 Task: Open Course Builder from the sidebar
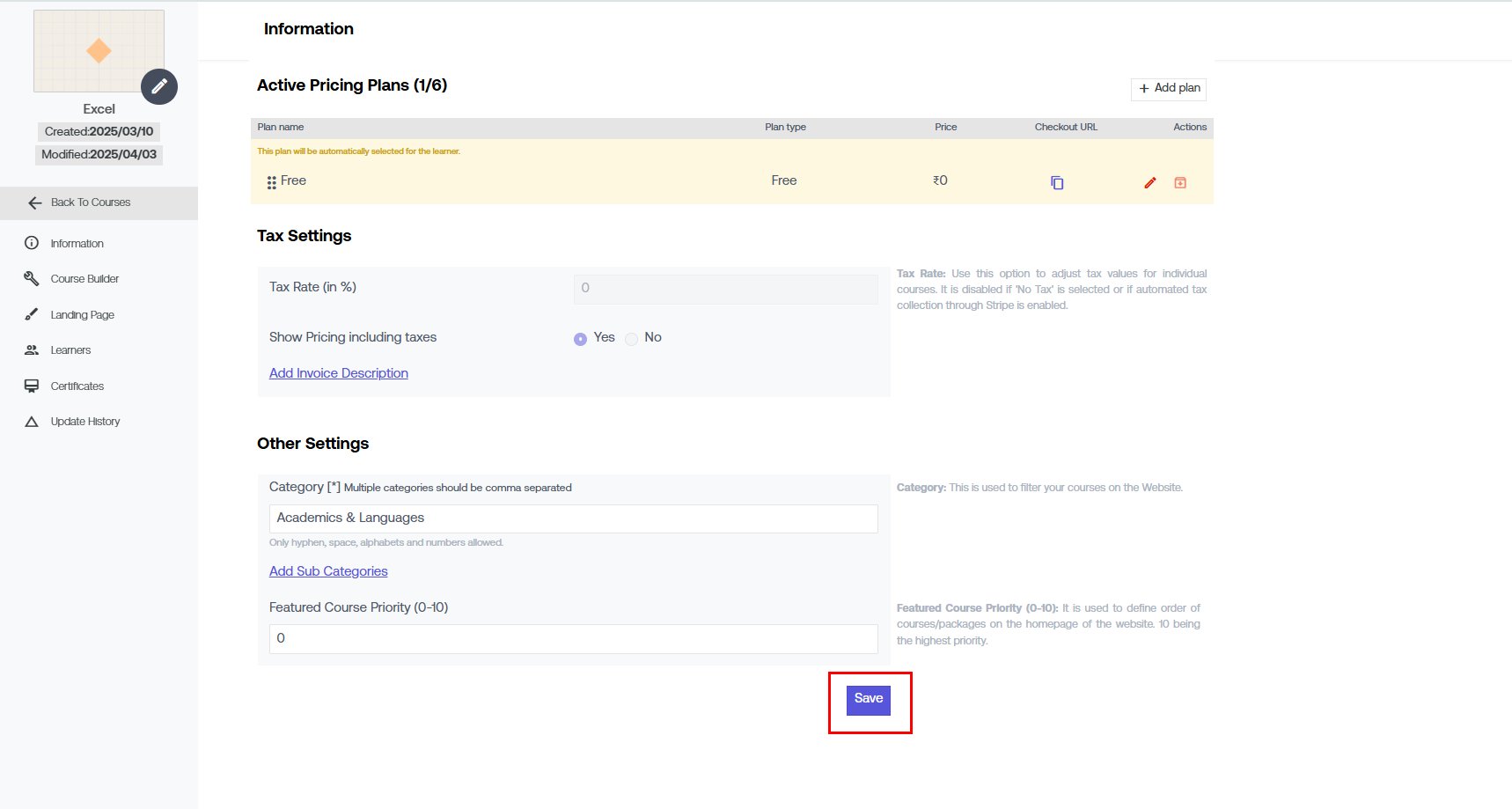pos(84,279)
